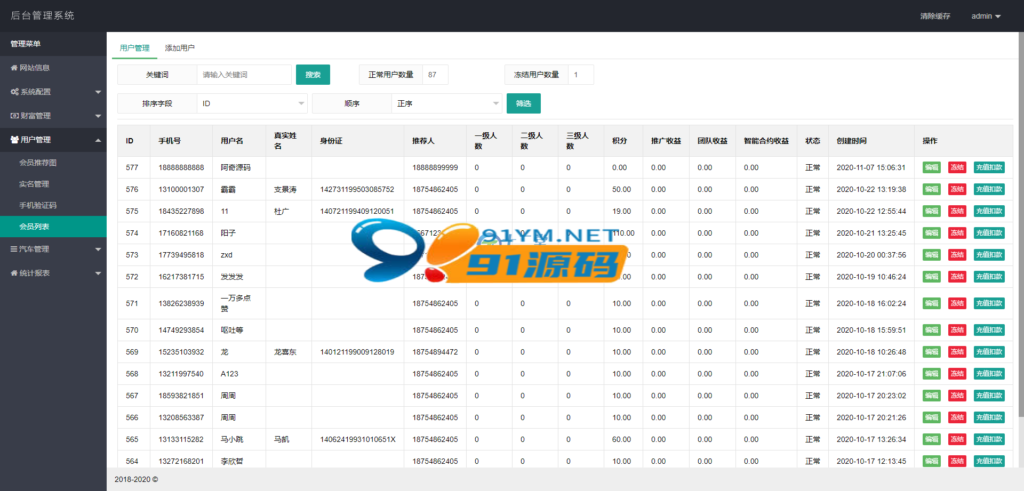
Task: Click 充值扣款 for user ID 574
Action: [989, 233]
